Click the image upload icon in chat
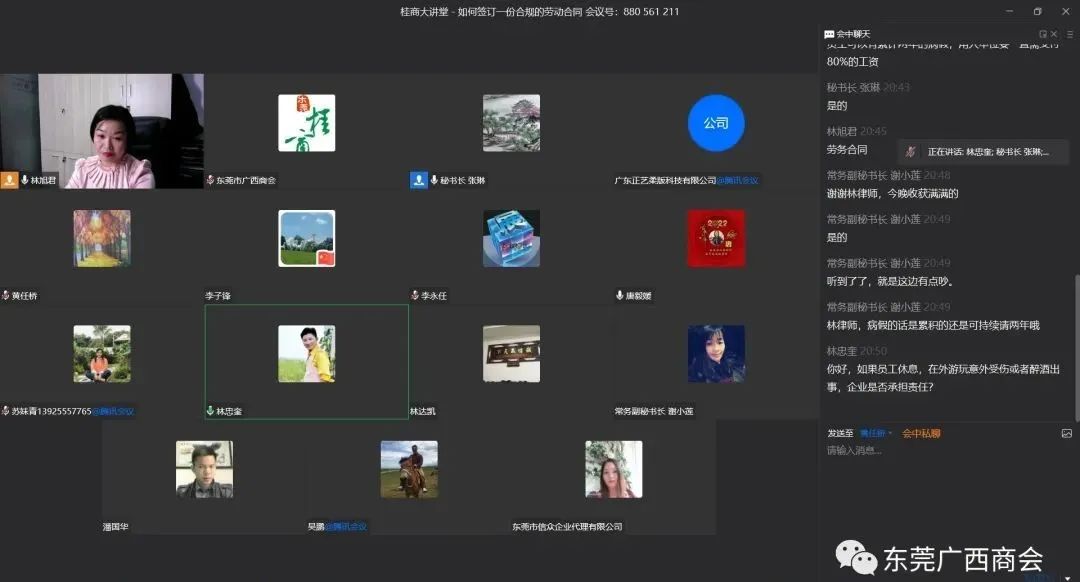The width and height of the screenshot is (1080, 582). click(x=1067, y=433)
